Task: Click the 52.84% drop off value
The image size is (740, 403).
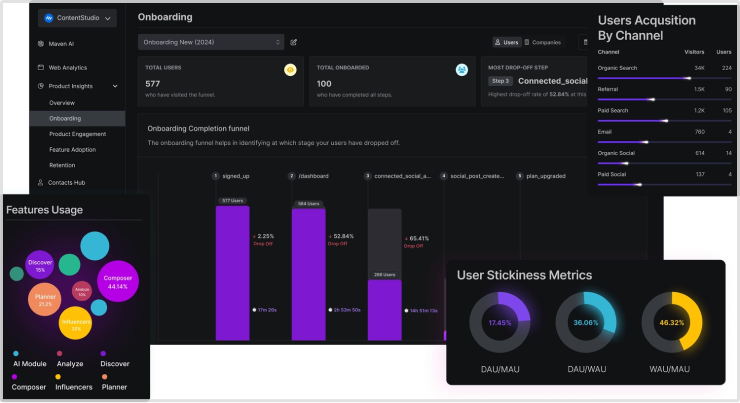Action: pyautogui.click(x=343, y=236)
